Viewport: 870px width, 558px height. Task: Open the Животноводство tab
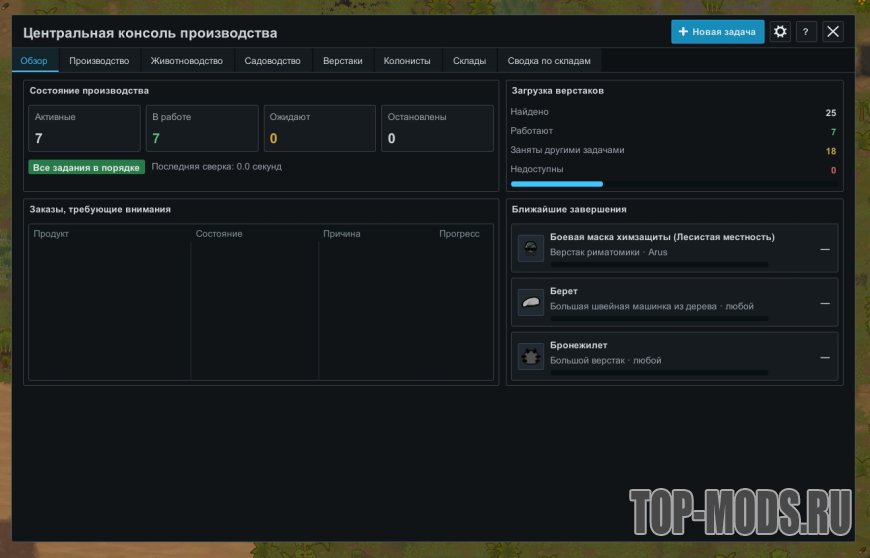click(187, 60)
